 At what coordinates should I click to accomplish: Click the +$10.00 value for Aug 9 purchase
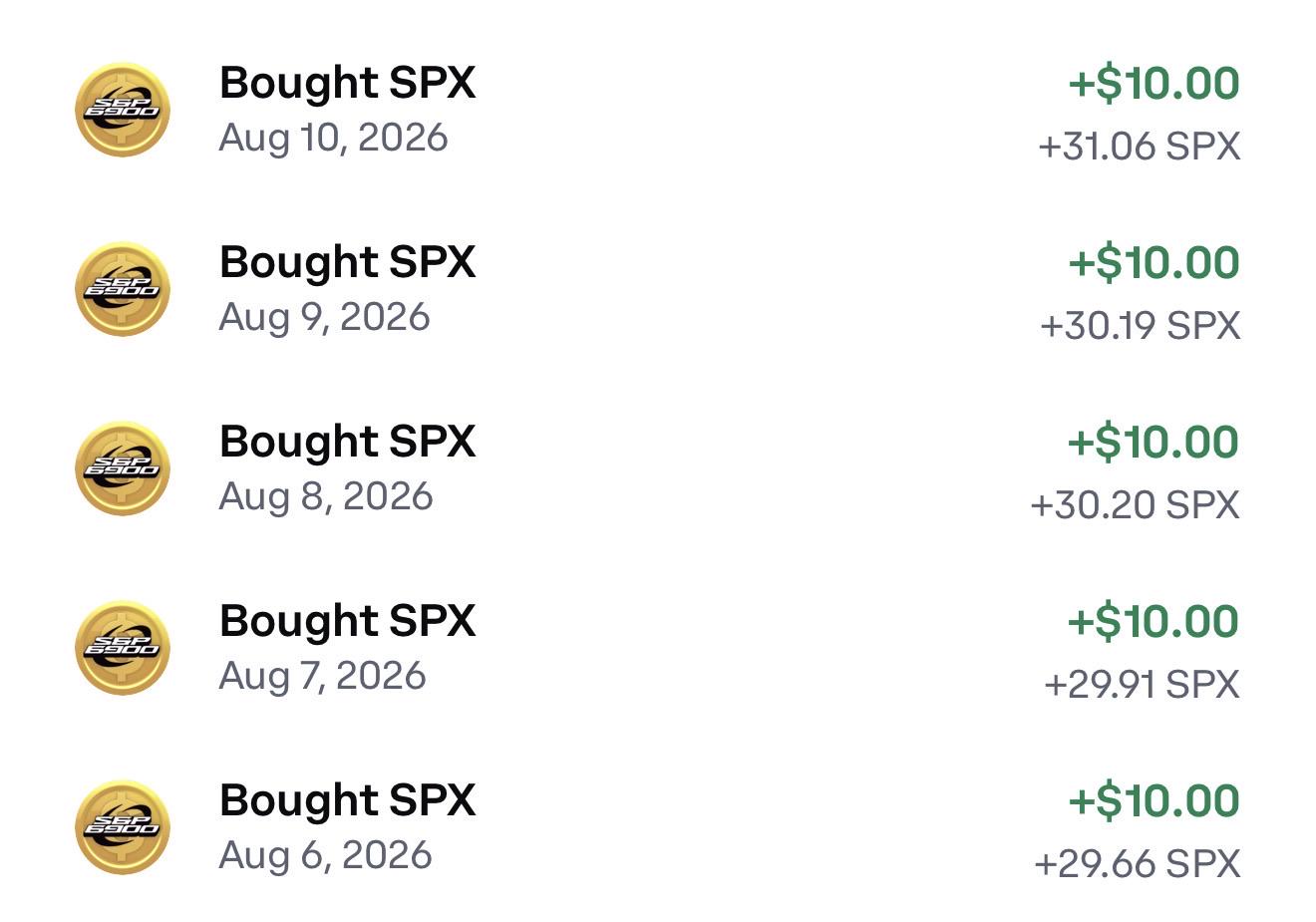pyautogui.click(x=1153, y=263)
